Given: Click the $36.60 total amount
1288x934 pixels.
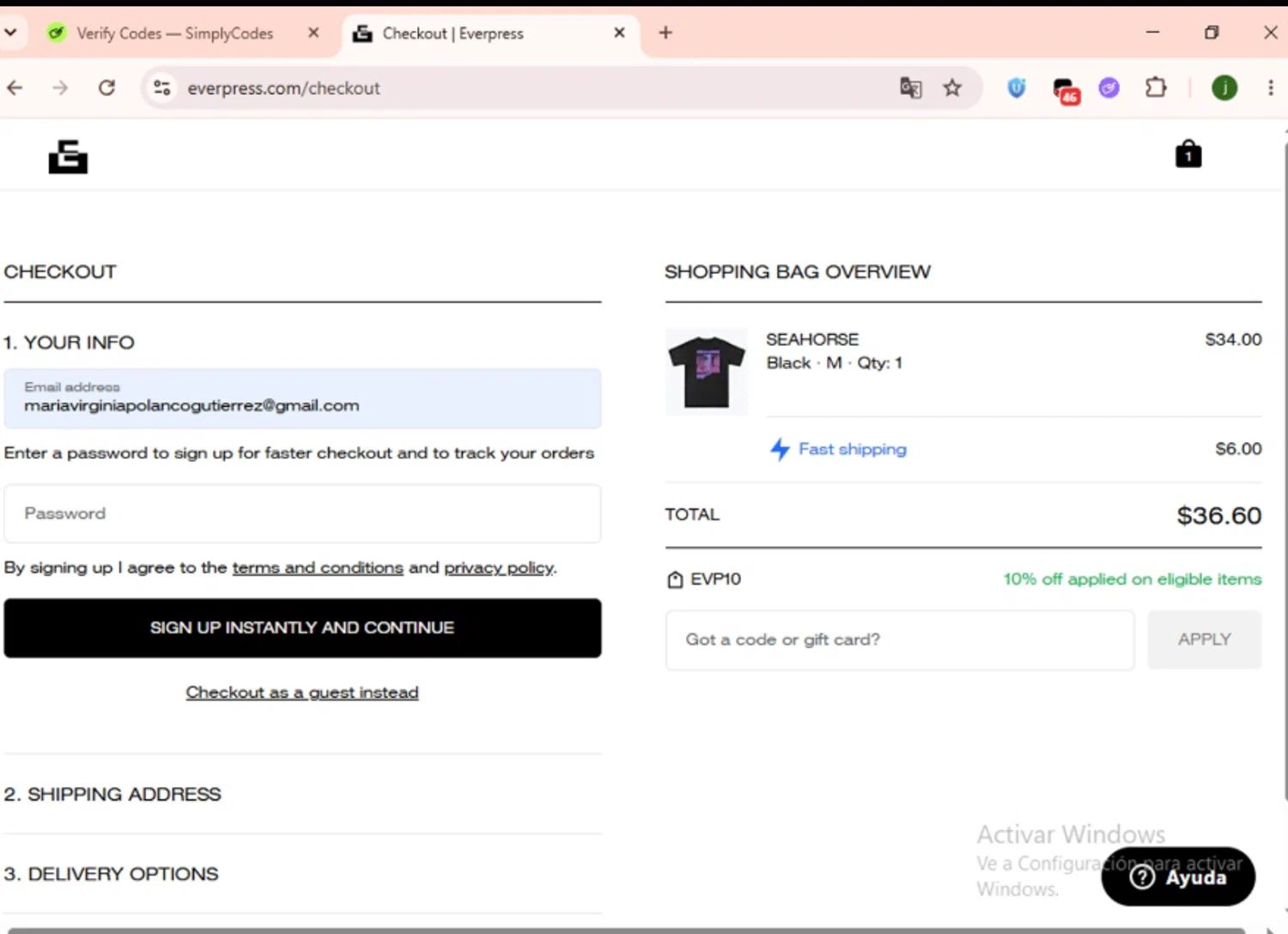Looking at the screenshot, I should (x=1218, y=515).
